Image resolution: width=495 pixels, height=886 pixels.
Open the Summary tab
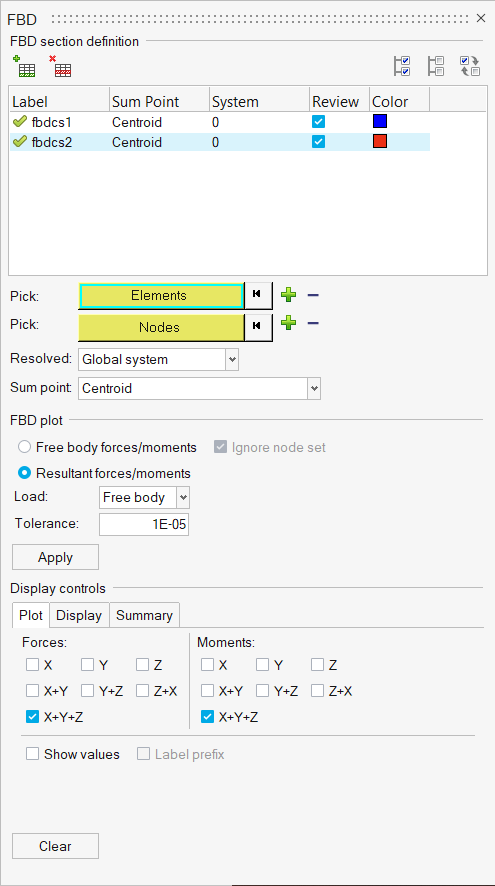(x=144, y=615)
